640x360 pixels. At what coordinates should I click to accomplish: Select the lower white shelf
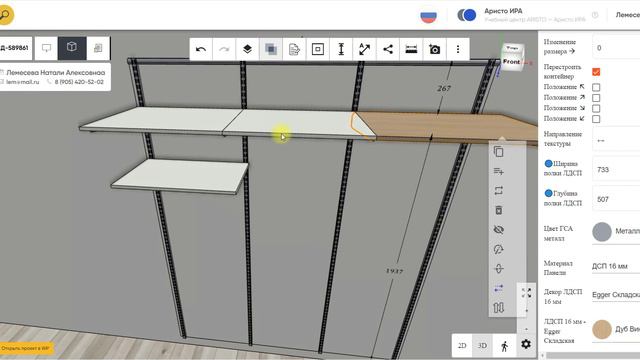click(x=180, y=176)
